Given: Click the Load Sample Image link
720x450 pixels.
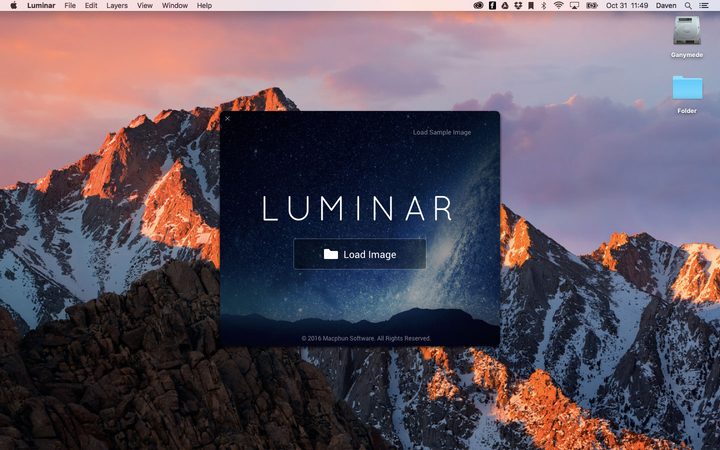Looking at the screenshot, I should 442,132.
